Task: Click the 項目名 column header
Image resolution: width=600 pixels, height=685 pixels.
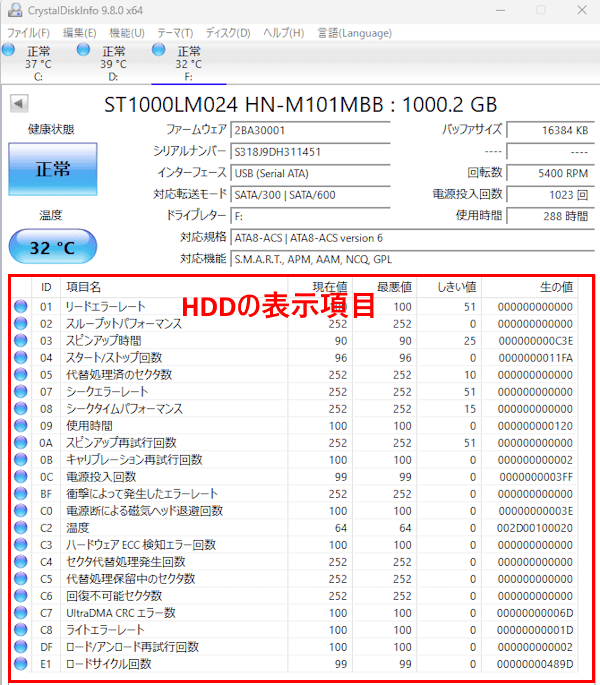Action: tap(174, 287)
